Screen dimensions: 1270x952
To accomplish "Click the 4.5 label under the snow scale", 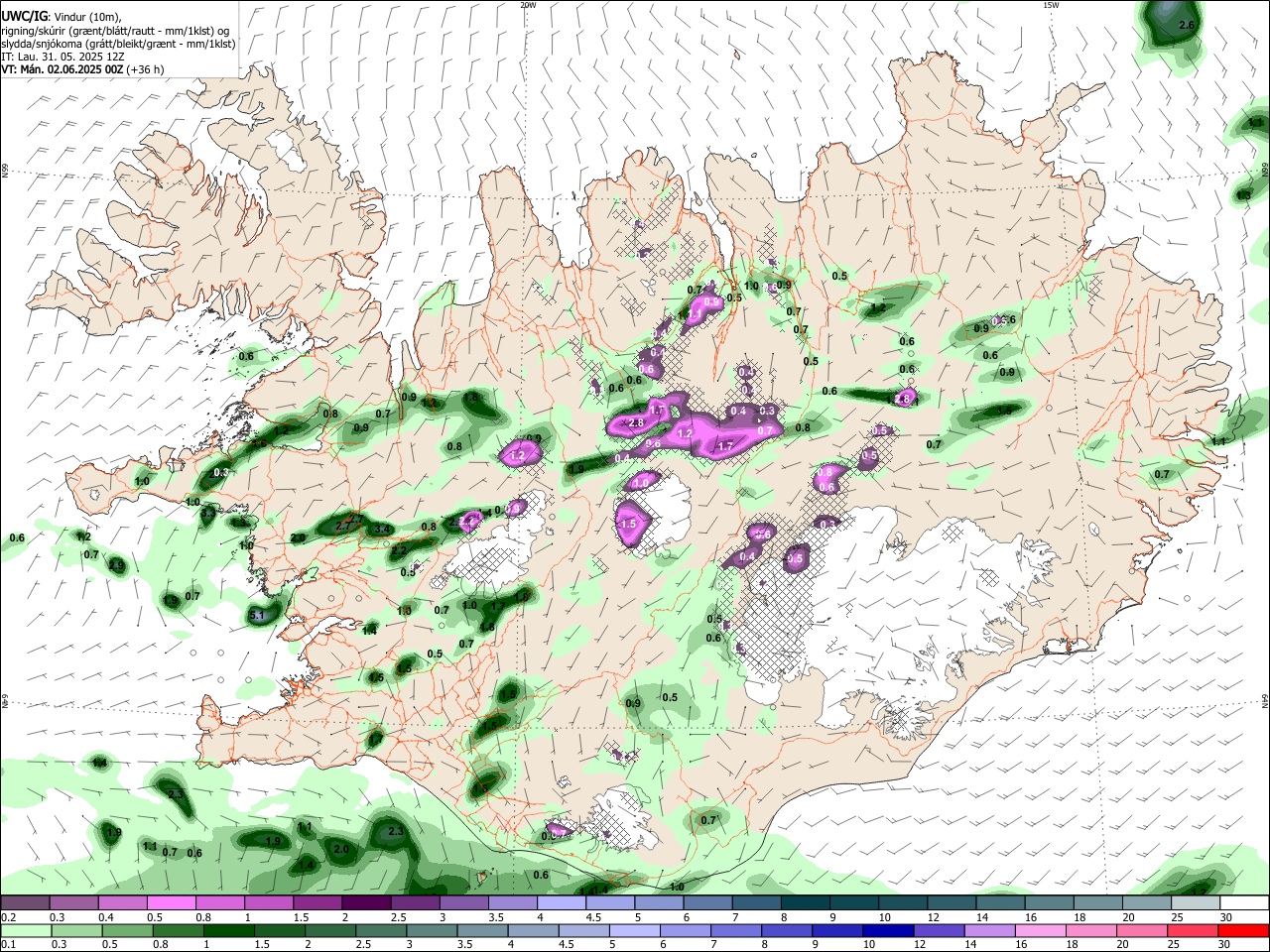I will pyautogui.click(x=593, y=917).
